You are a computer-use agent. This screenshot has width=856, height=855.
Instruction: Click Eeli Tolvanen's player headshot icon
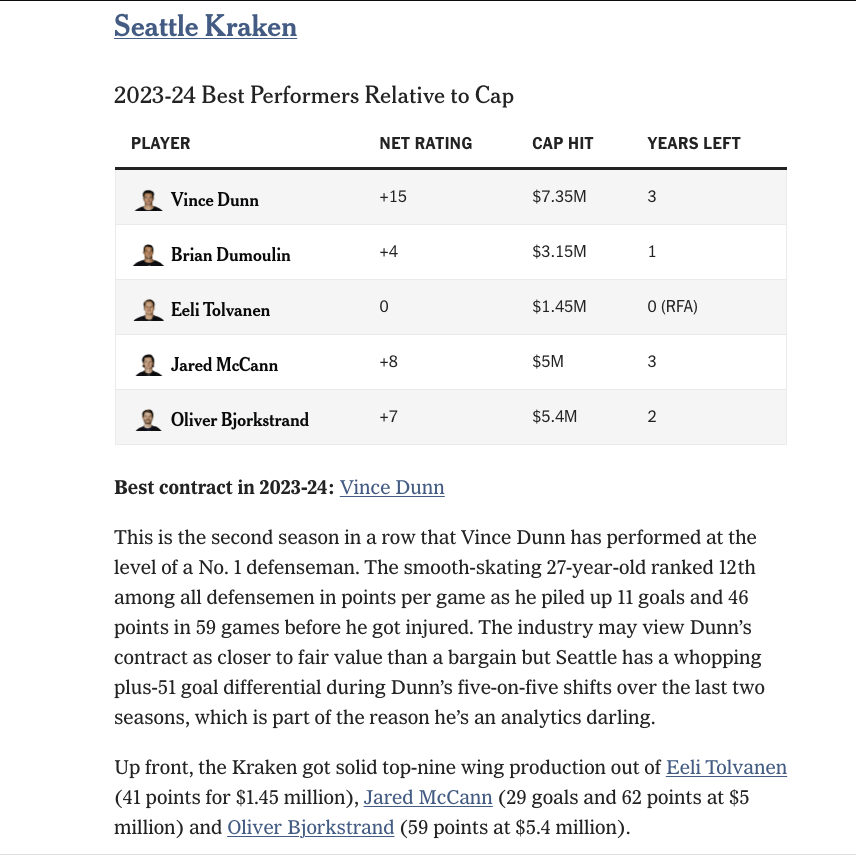pos(148,310)
